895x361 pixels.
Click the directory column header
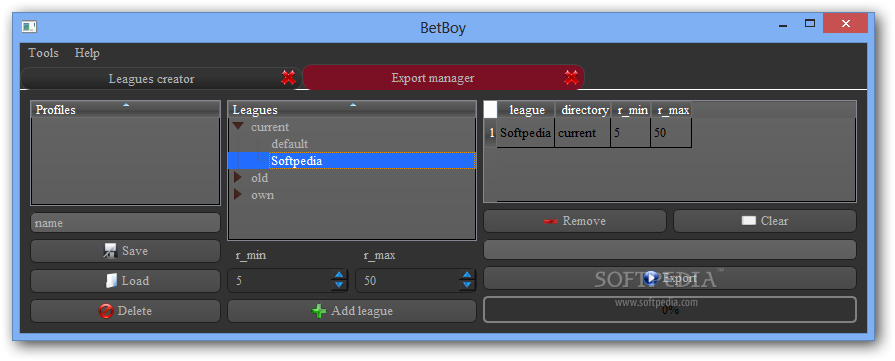(x=583, y=110)
